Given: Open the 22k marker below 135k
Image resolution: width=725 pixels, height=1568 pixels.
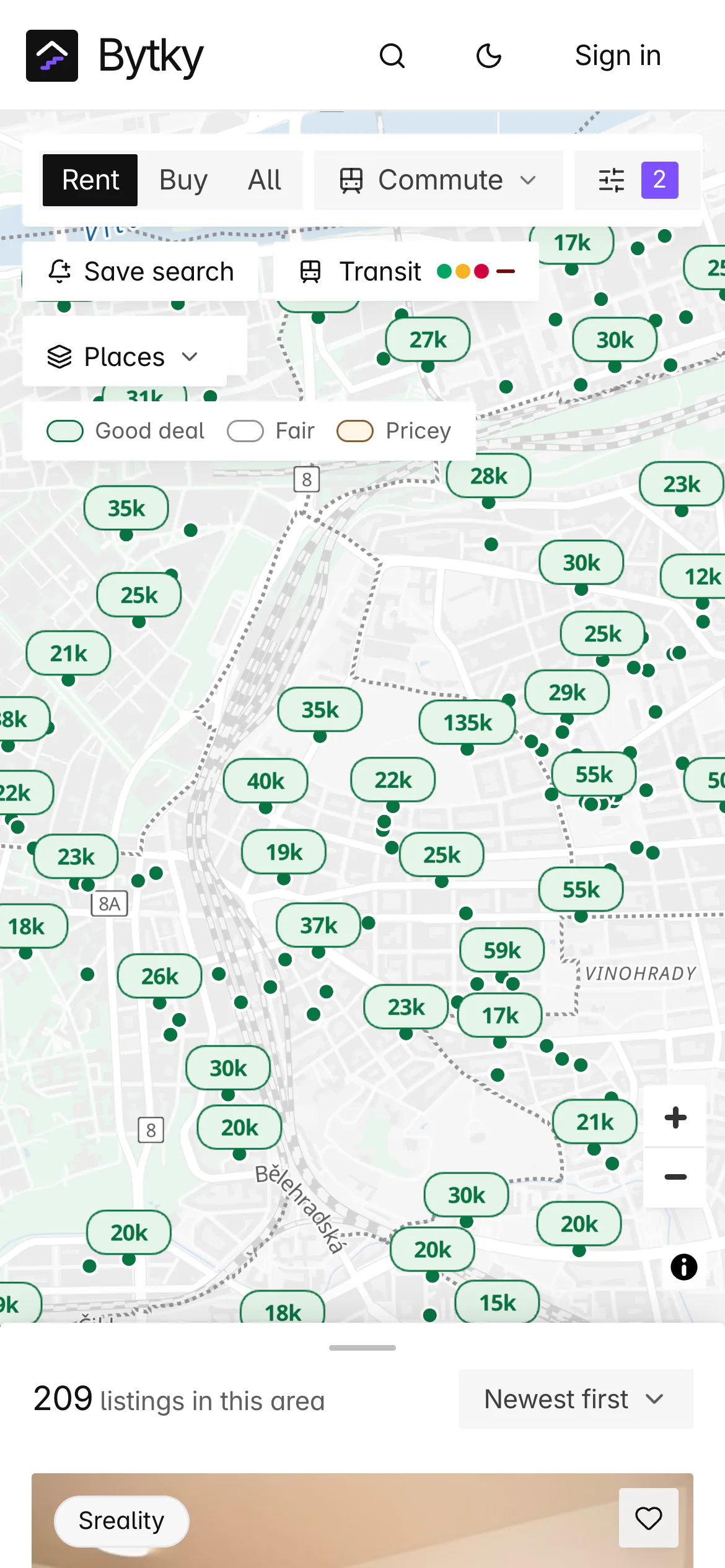Looking at the screenshot, I should pos(393,780).
